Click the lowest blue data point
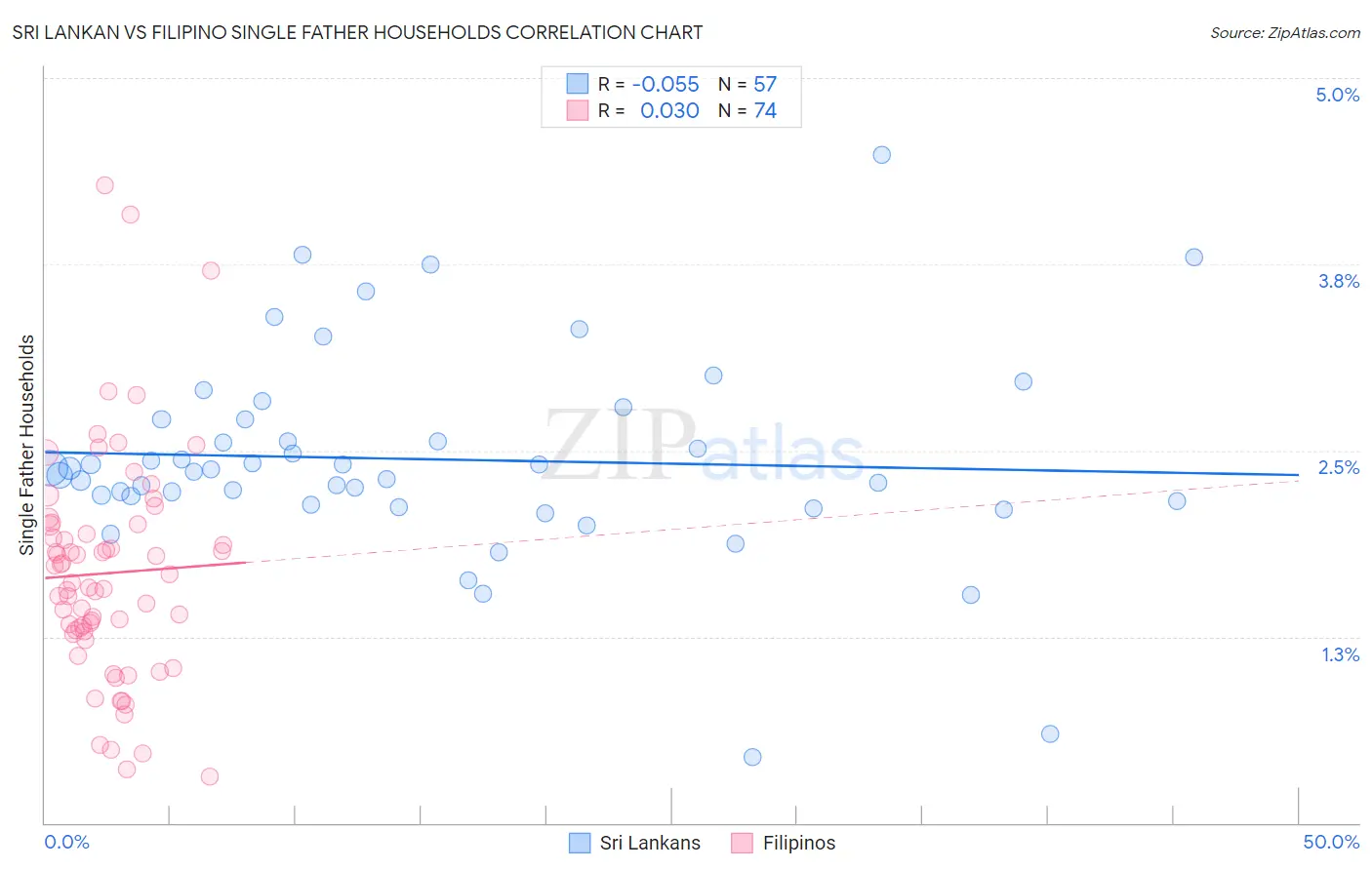Screen dimensions: 1372x870 coord(752,757)
